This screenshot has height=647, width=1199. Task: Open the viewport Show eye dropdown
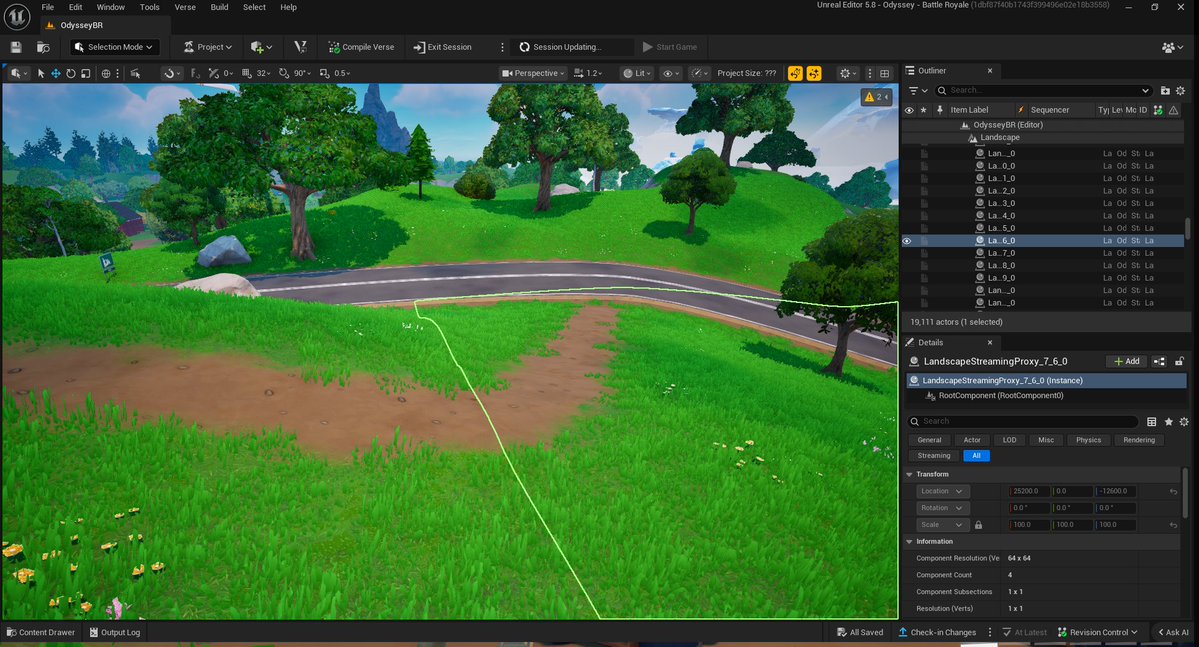coord(671,73)
